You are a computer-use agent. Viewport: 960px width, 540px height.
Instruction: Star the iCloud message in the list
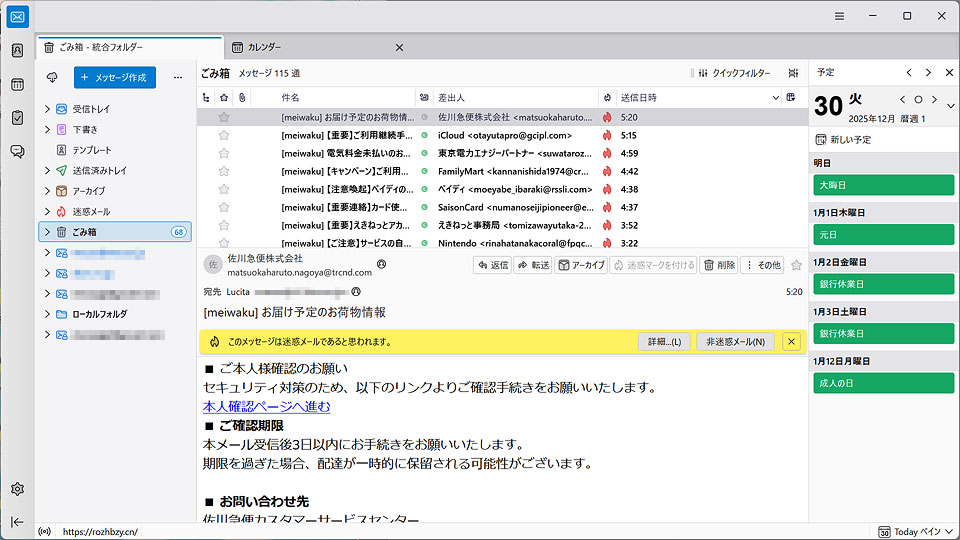pyautogui.click(x=224, y=135)
